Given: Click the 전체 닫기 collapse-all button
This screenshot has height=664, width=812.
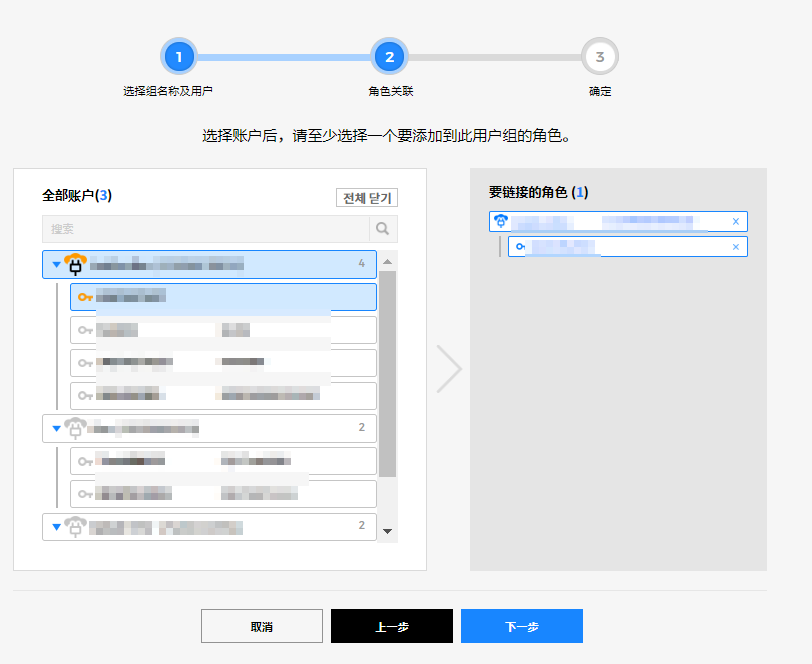Looking at the screenshot, I should tap(366, 198).
